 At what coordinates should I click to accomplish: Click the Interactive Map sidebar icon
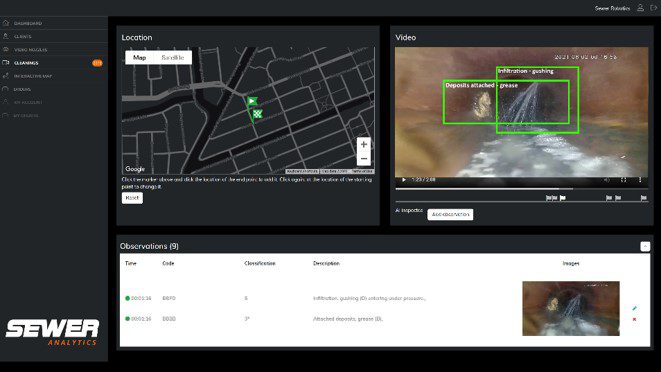click(5, 76)
